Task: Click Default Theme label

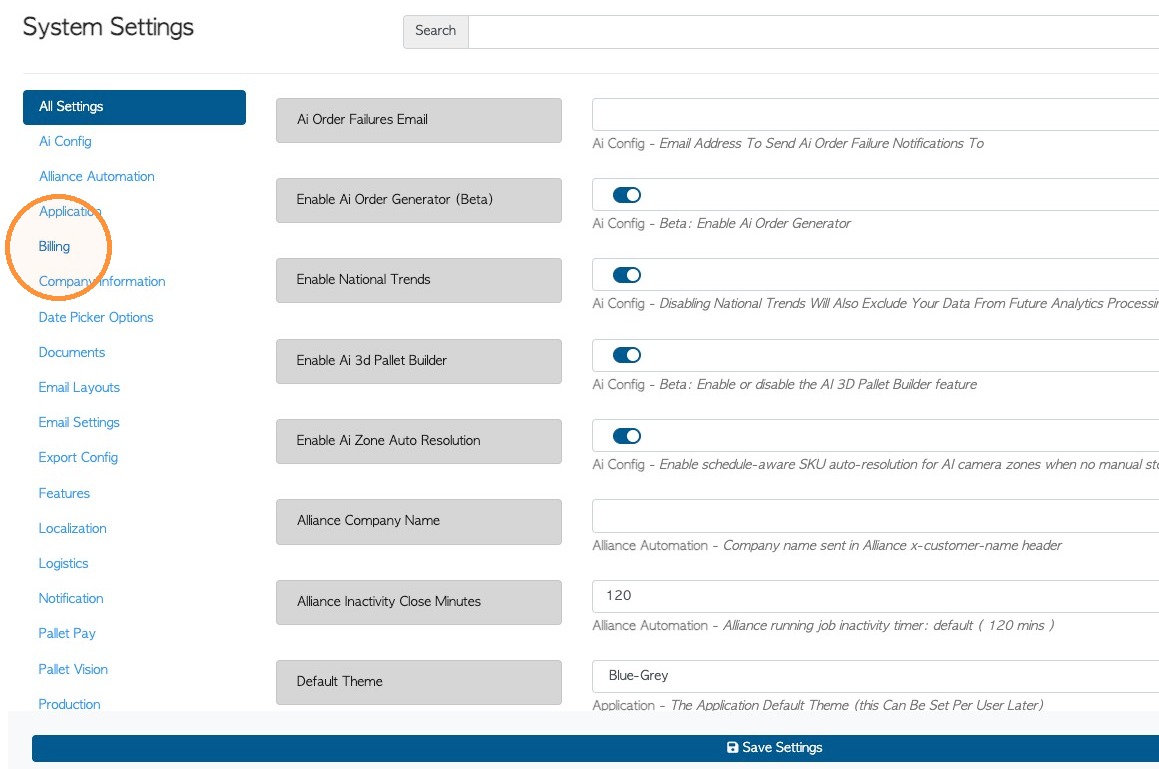Action: coord(419,682)
